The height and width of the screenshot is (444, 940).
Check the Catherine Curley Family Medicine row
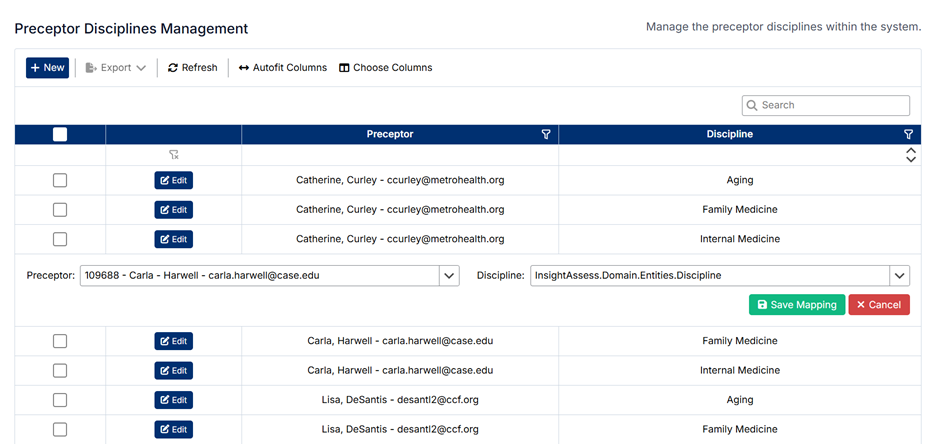point(60,210)
